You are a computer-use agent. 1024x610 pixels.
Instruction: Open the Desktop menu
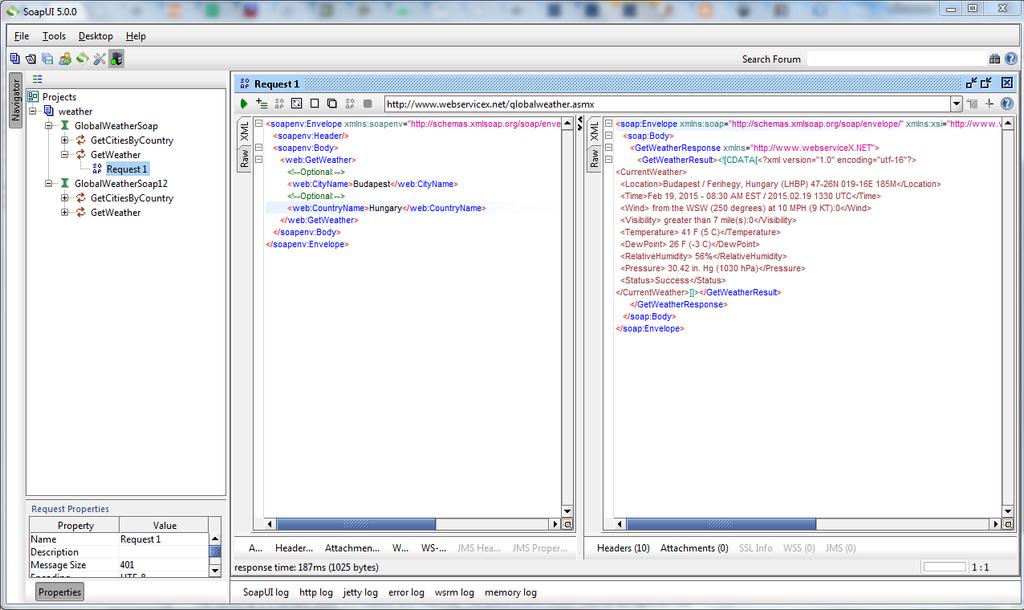click(x=95, y=36)
